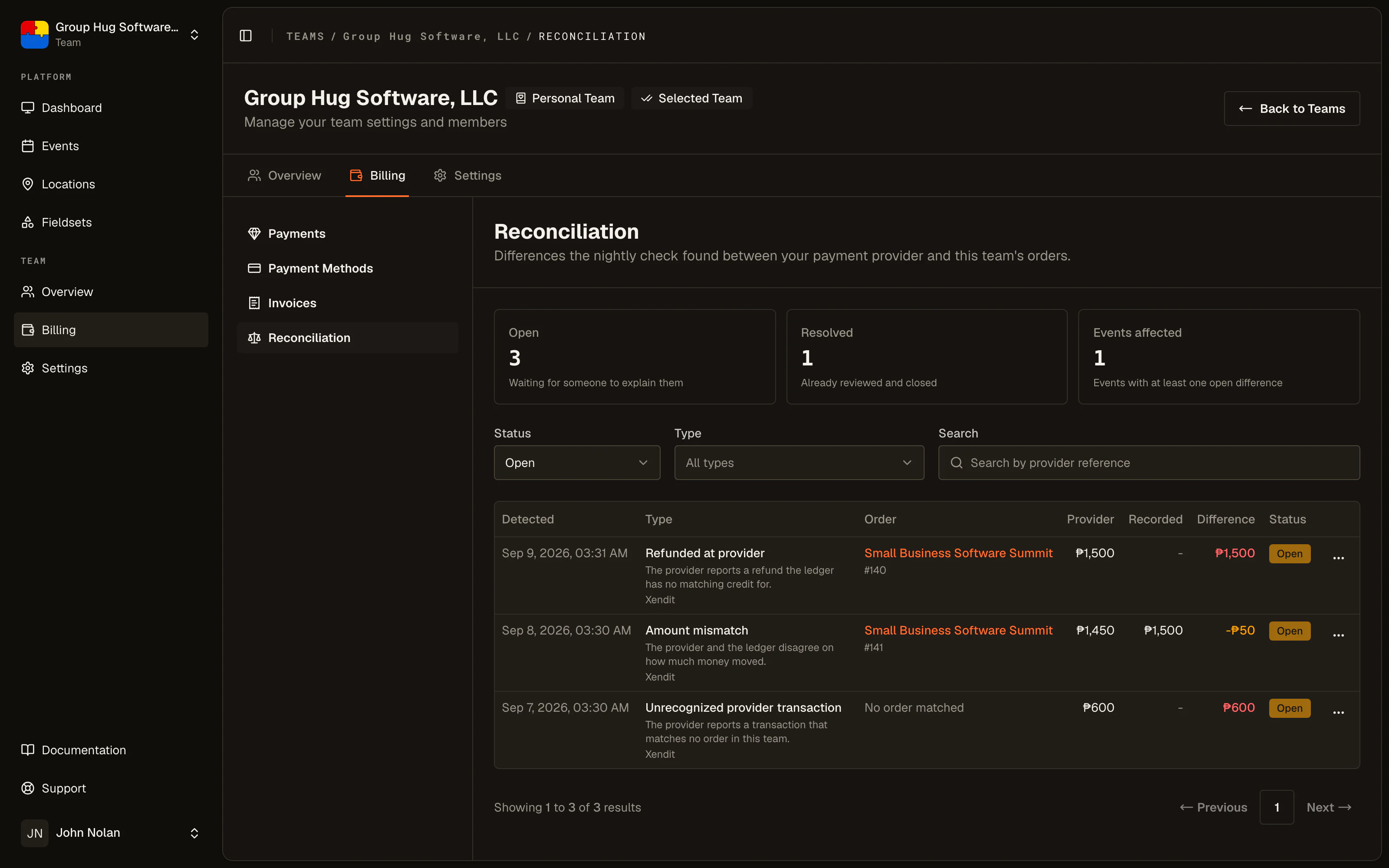
Task: Open the team switcher chevrons
Action: tap(194, 34)
